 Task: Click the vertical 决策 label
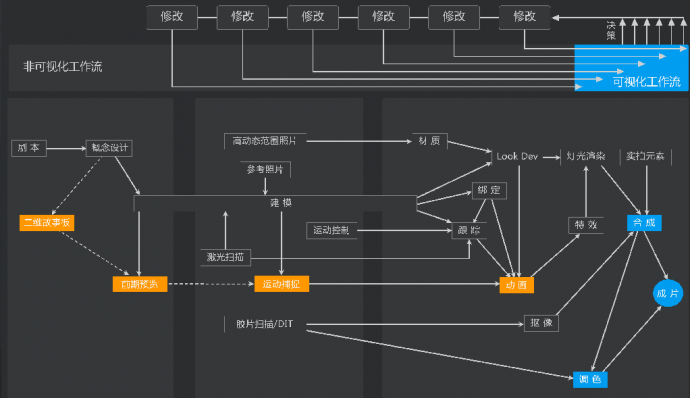tap(611, 31)
